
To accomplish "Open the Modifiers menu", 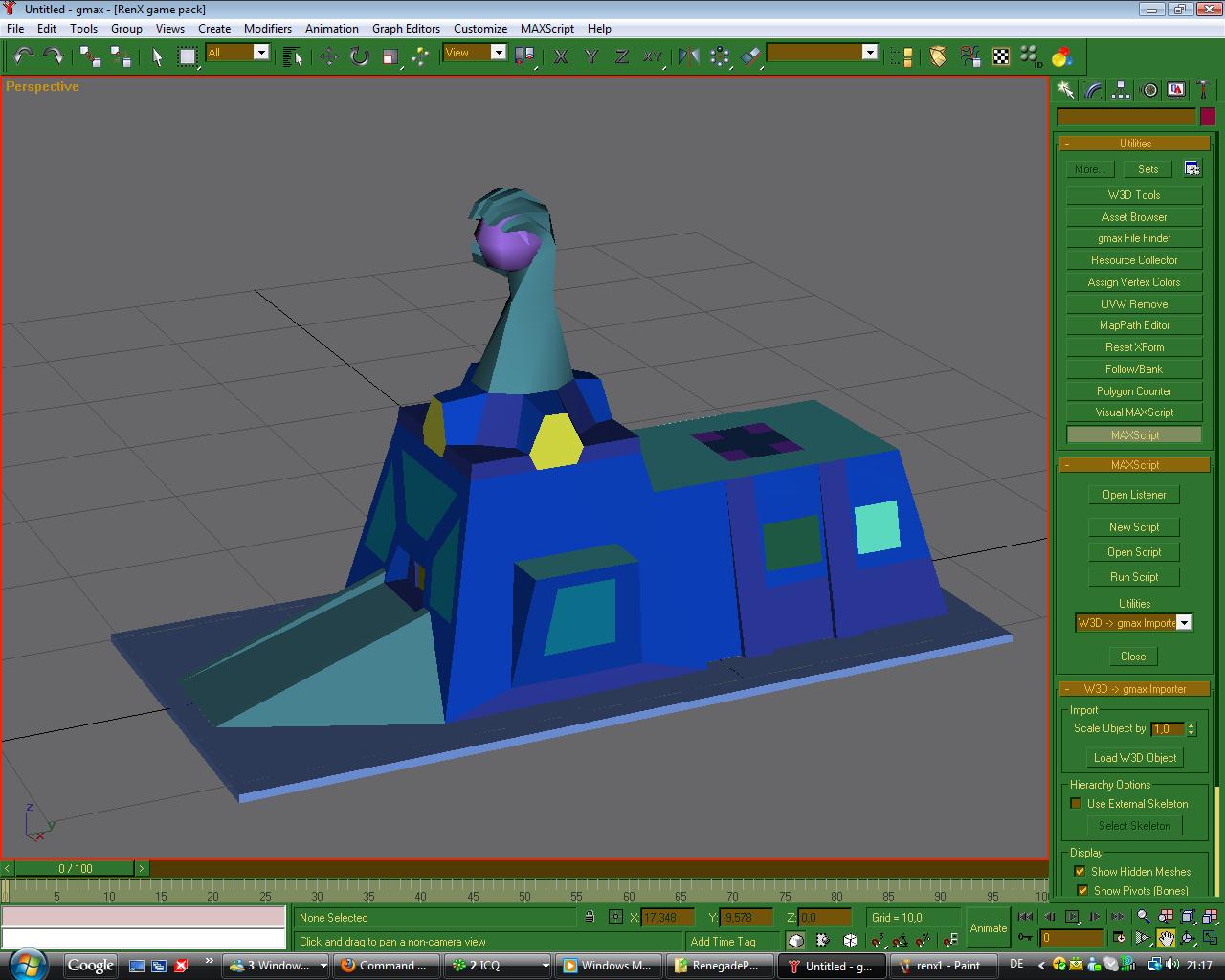I will (267, 29).
